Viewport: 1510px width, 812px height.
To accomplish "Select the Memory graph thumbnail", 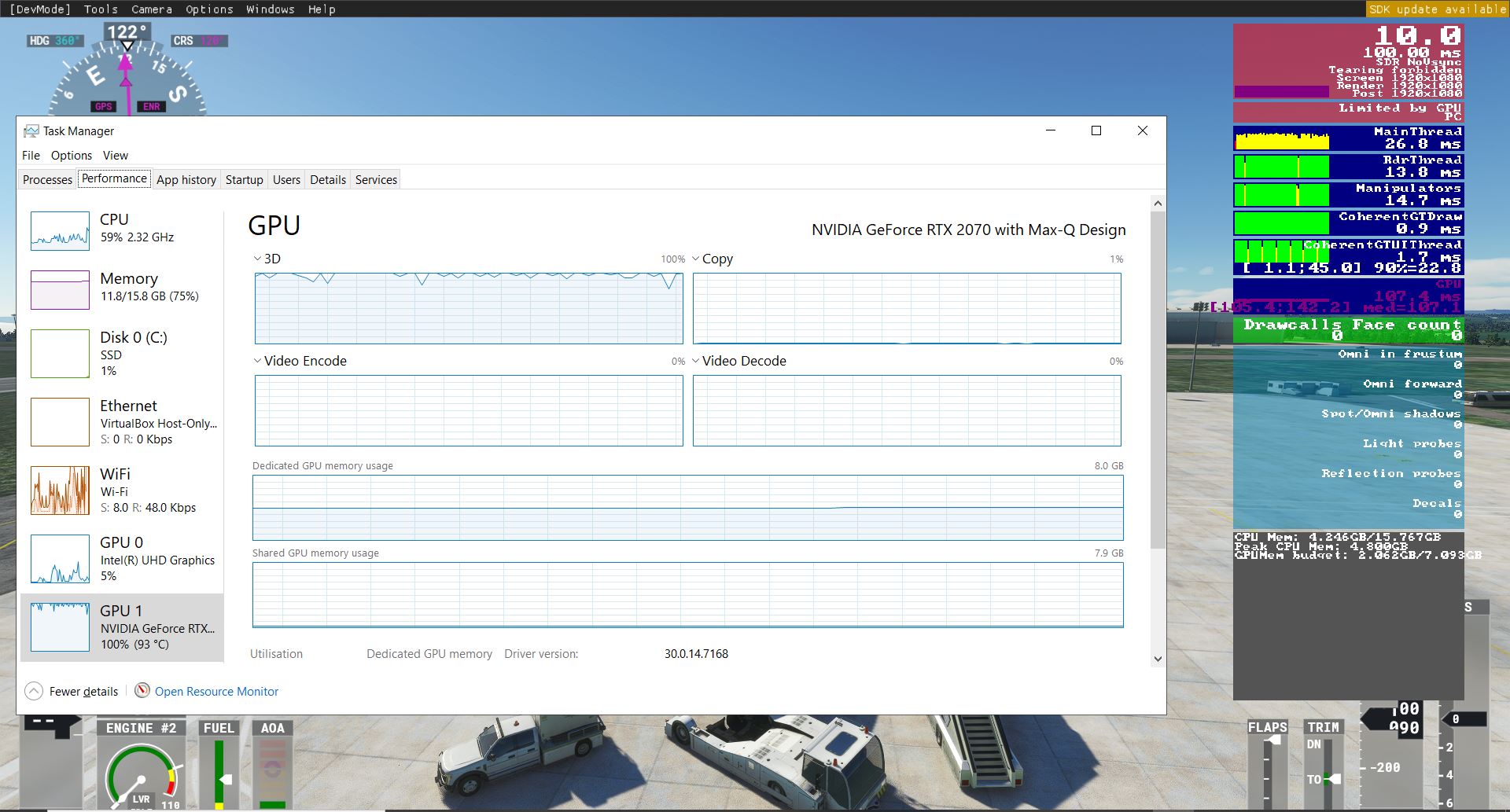I will click(60, 290).
